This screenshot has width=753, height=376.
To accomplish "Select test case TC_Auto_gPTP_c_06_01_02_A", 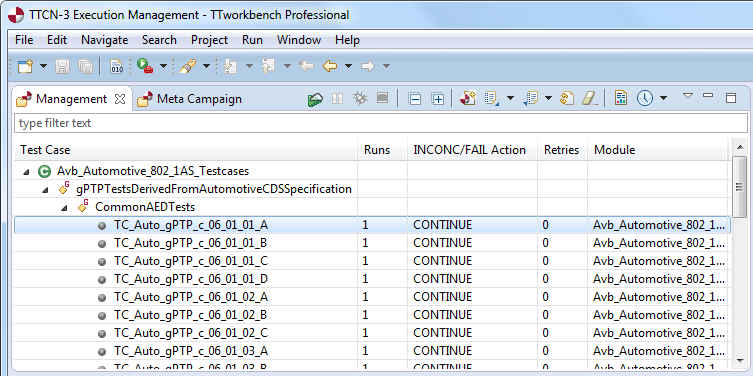I will coord(191,297).
